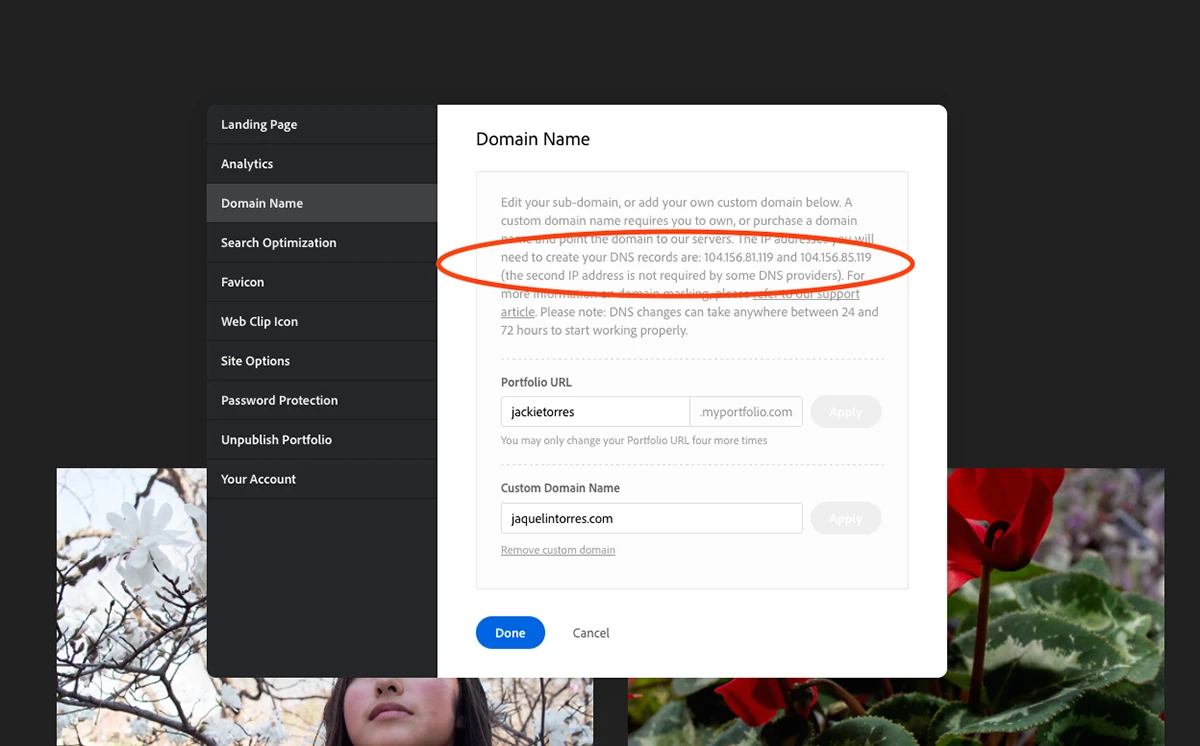Switch to Search Optimization settings
Screen dimensions: 1200x746
277,242
